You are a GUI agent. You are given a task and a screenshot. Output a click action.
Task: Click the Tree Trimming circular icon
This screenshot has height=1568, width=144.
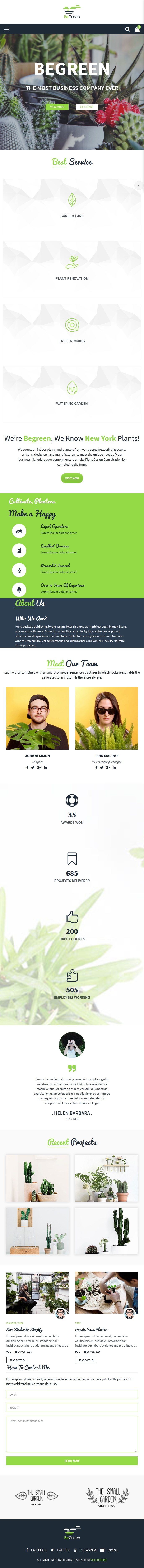point(72,324)
